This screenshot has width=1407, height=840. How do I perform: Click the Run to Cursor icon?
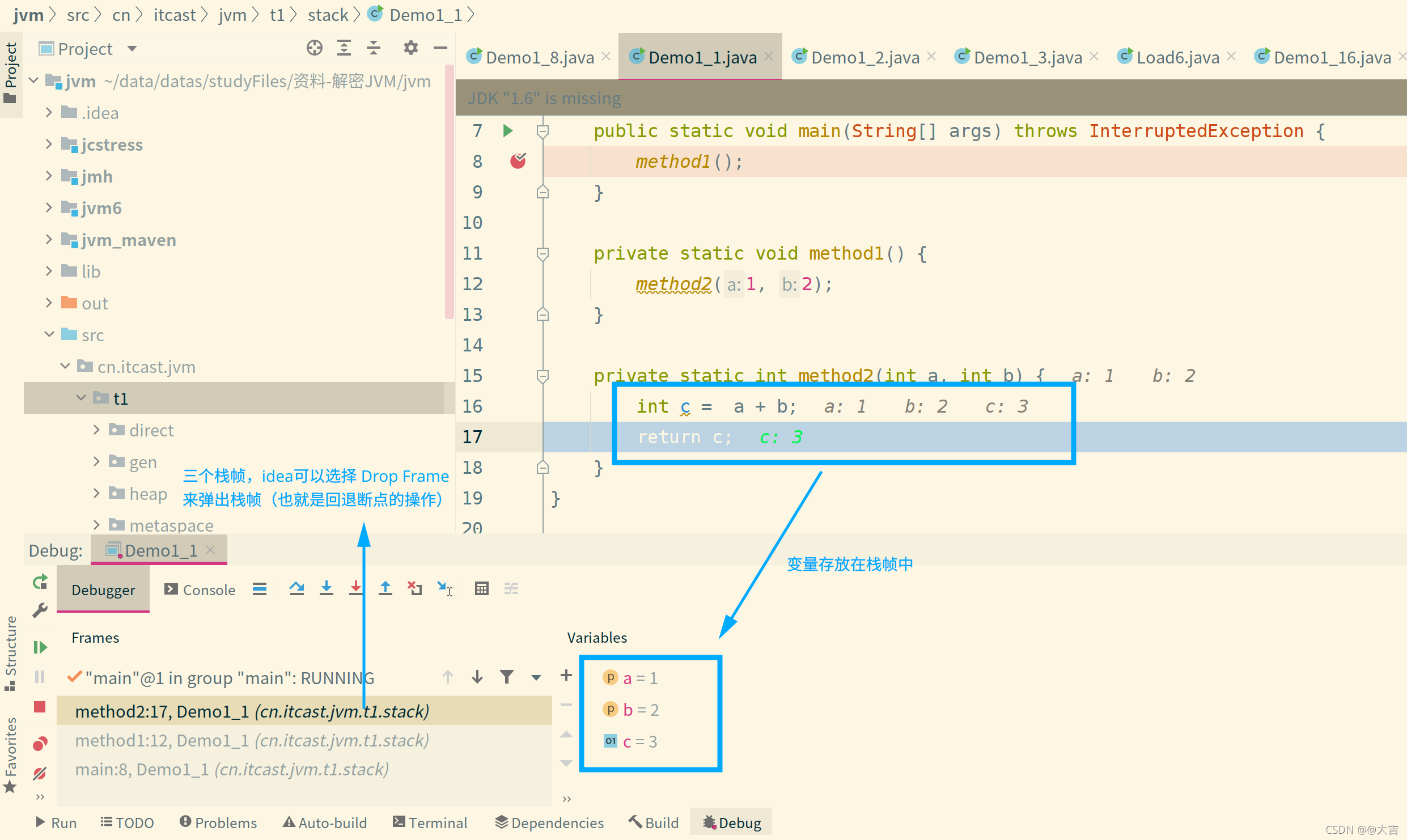pyautogui.click(x=445, y=588)
